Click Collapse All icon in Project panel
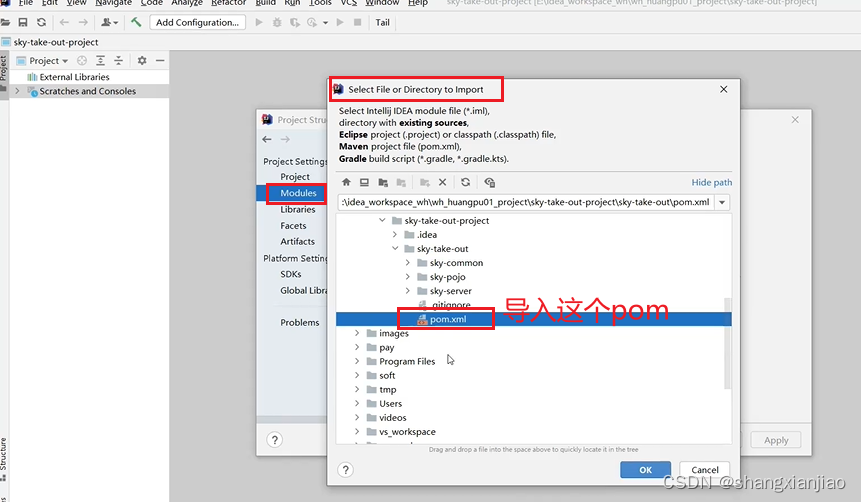861x502 pixels. (119, 60)
